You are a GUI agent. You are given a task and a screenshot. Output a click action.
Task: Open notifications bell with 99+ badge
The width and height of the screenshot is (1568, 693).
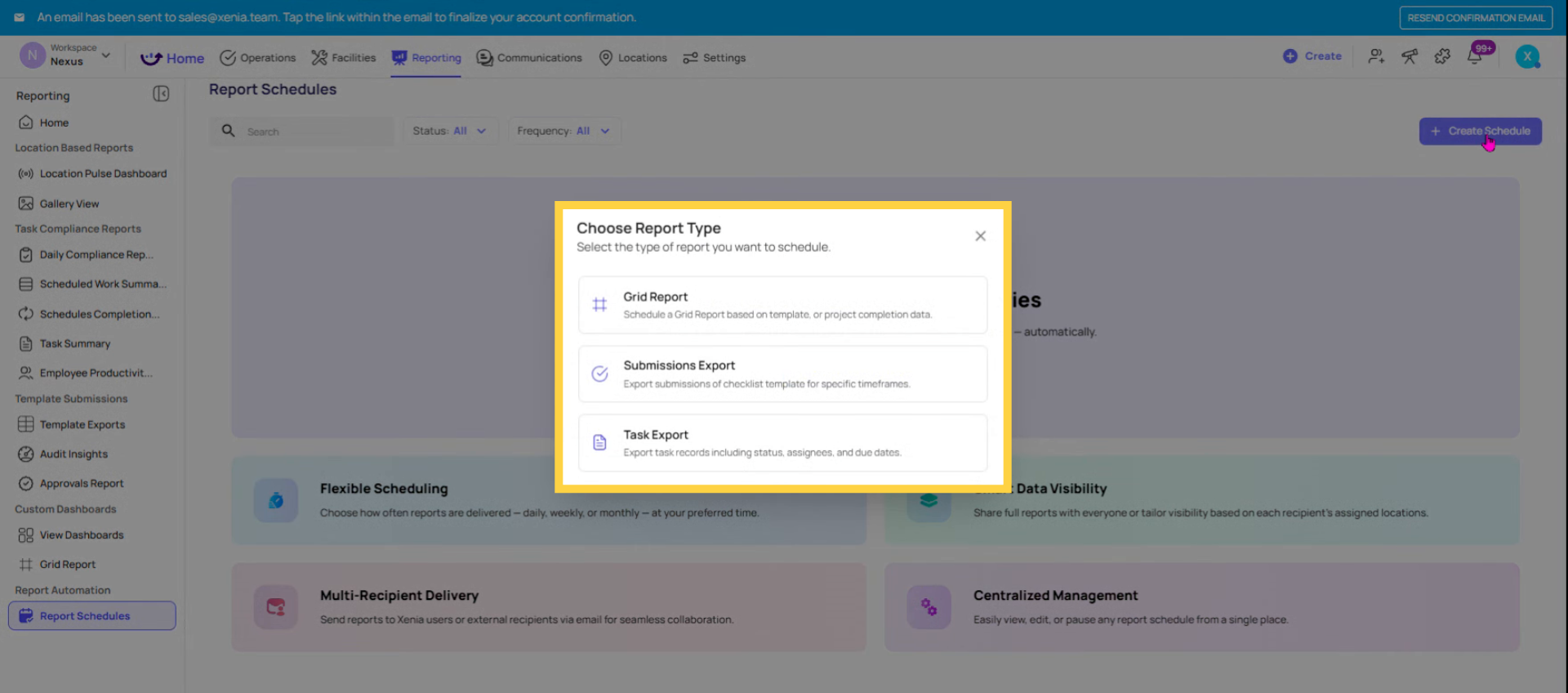click(x=1476, y=56)
